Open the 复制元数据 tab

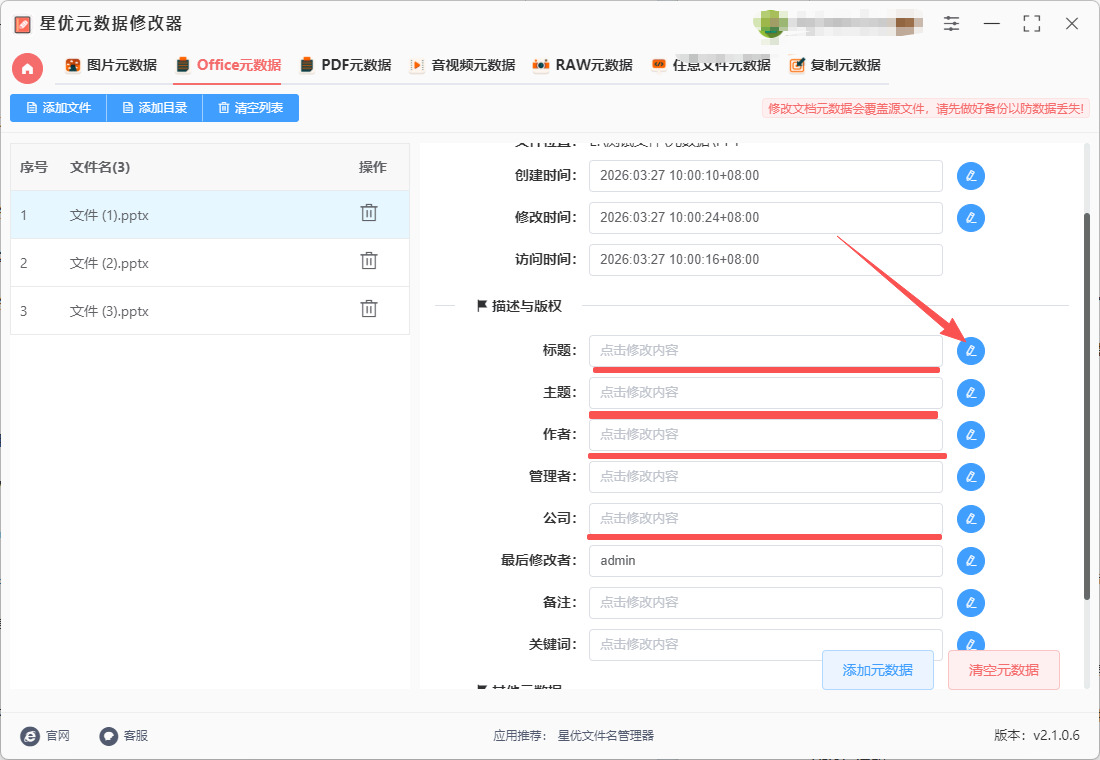click(835, 65)
